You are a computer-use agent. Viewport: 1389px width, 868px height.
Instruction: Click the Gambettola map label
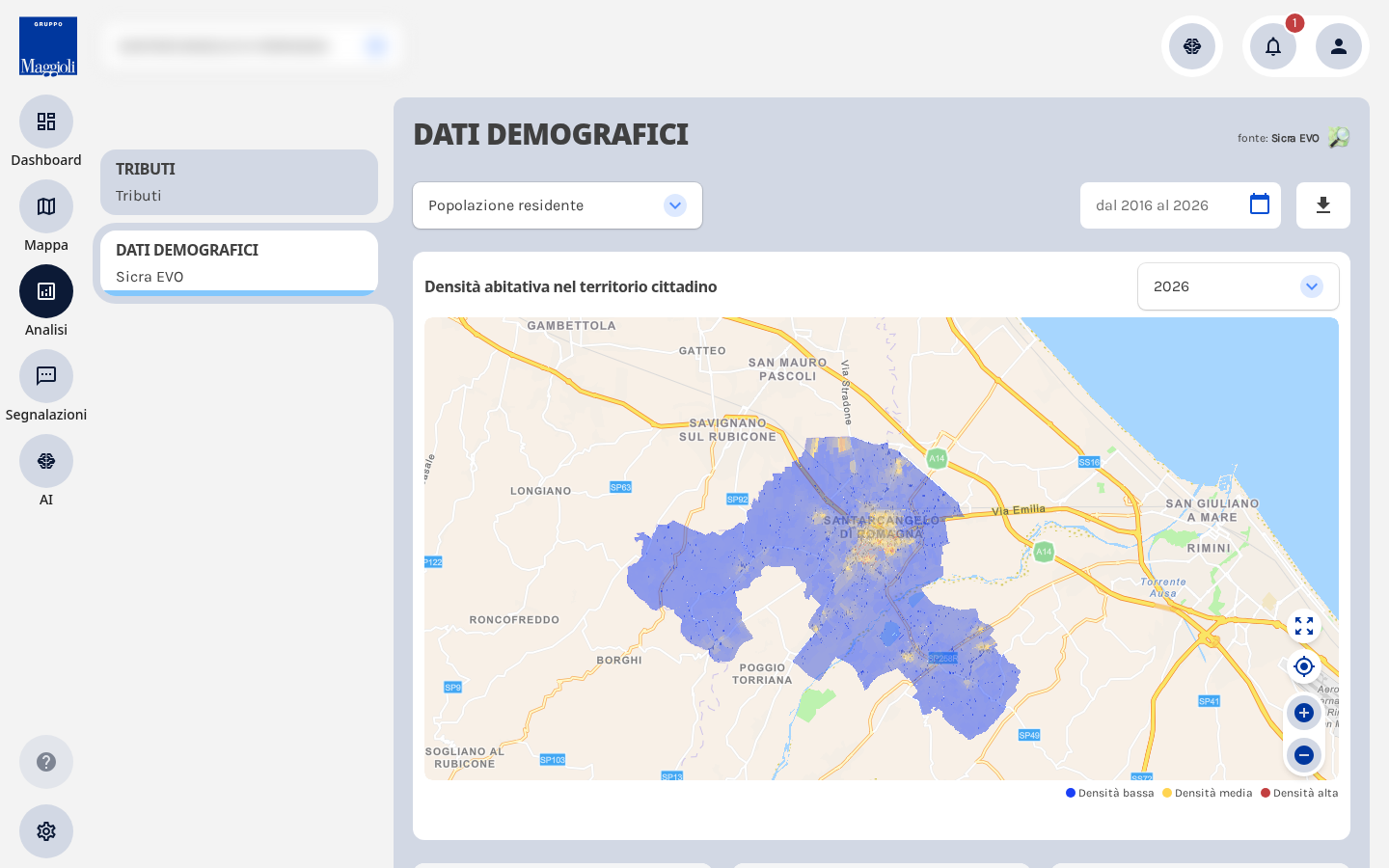coord(571,326)
